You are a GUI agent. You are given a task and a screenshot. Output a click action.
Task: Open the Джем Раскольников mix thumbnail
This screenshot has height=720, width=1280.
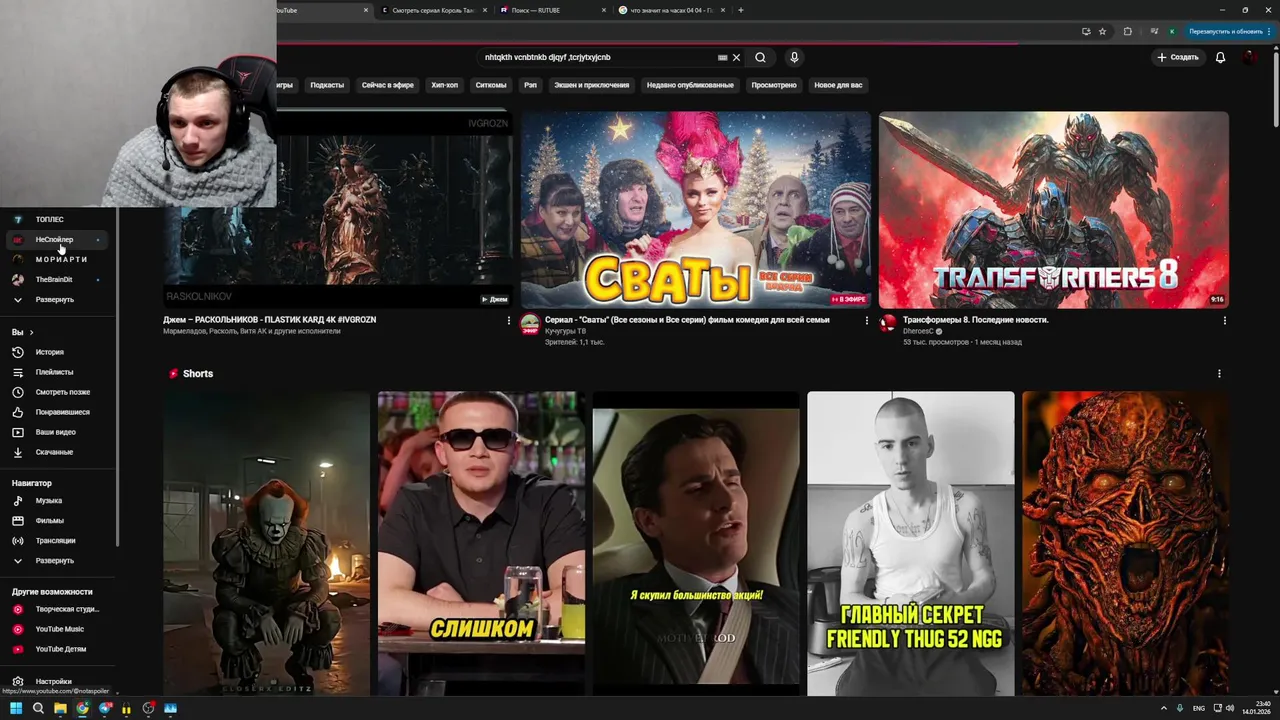[338, 210]
